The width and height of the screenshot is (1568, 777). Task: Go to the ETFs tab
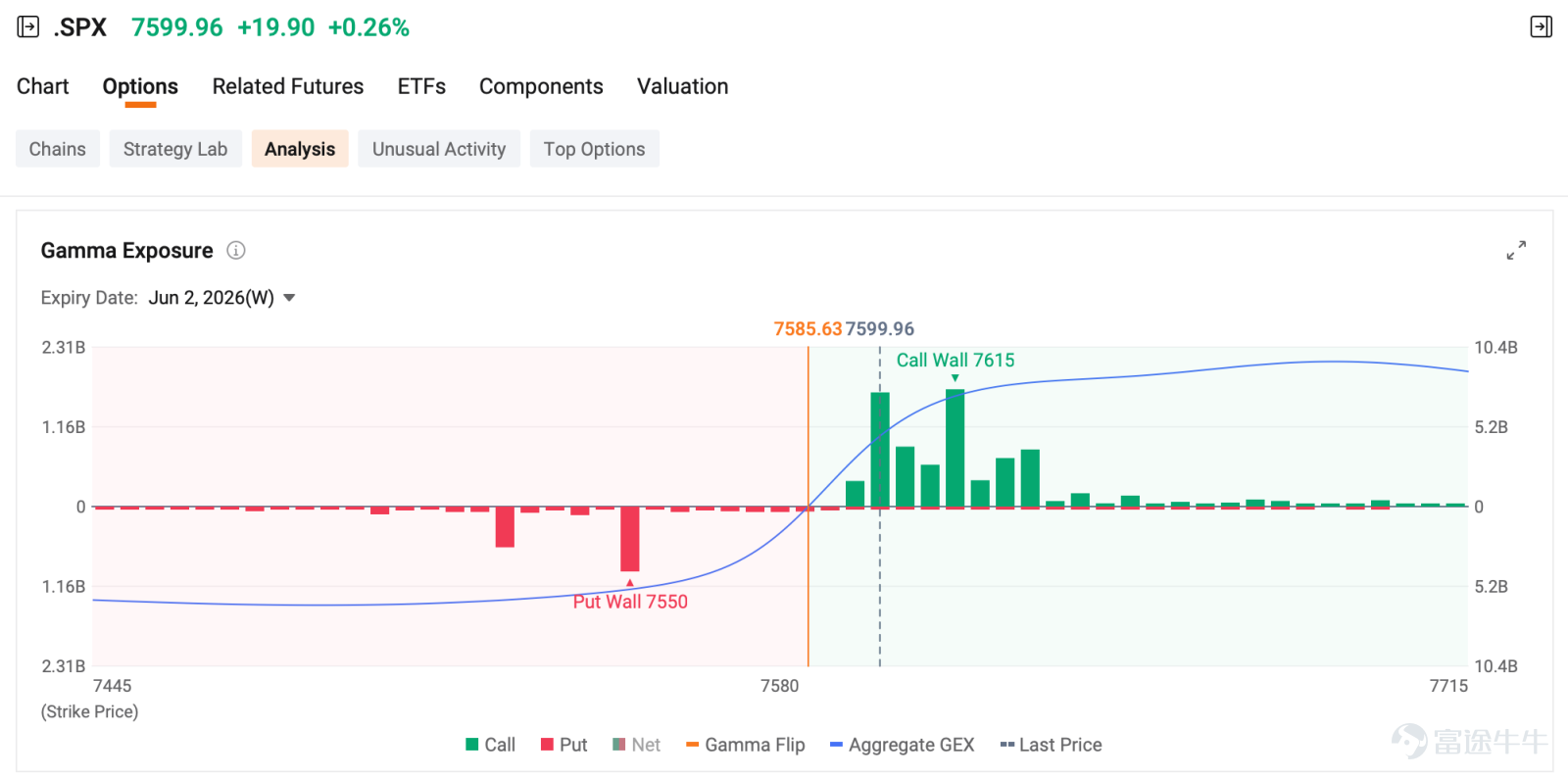(421, 86)
